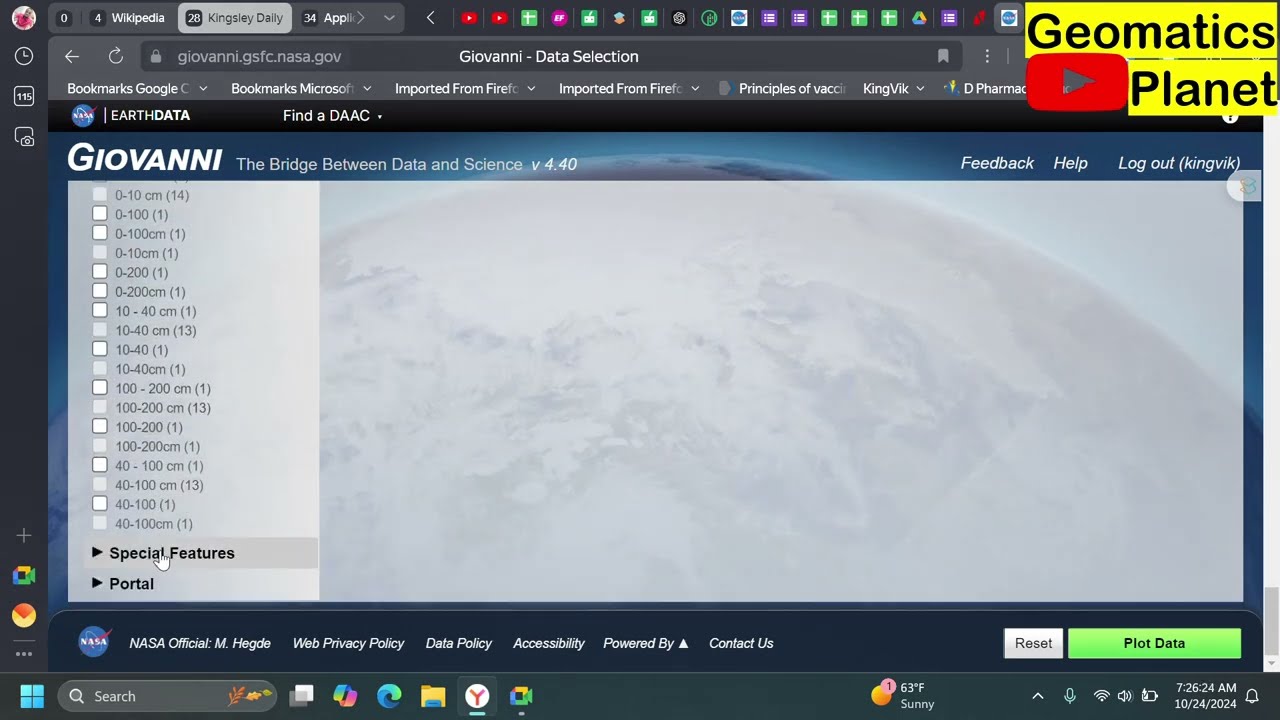1280x720 pixels.
Task: Open the screenshot tool in sidebar
Action: [24, 137]
